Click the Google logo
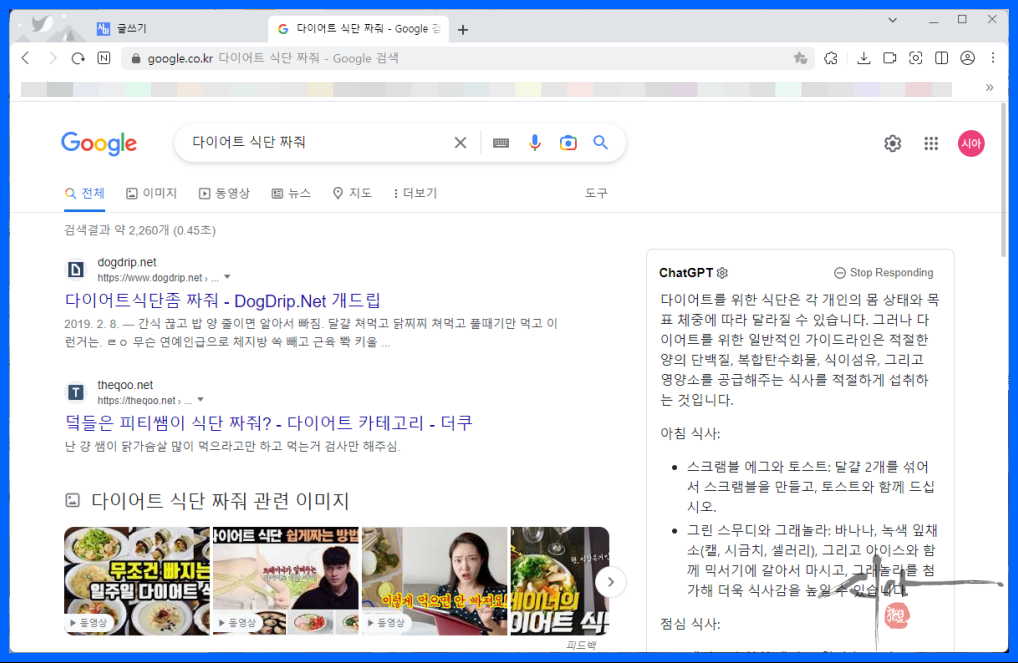 tap(99, 144)
